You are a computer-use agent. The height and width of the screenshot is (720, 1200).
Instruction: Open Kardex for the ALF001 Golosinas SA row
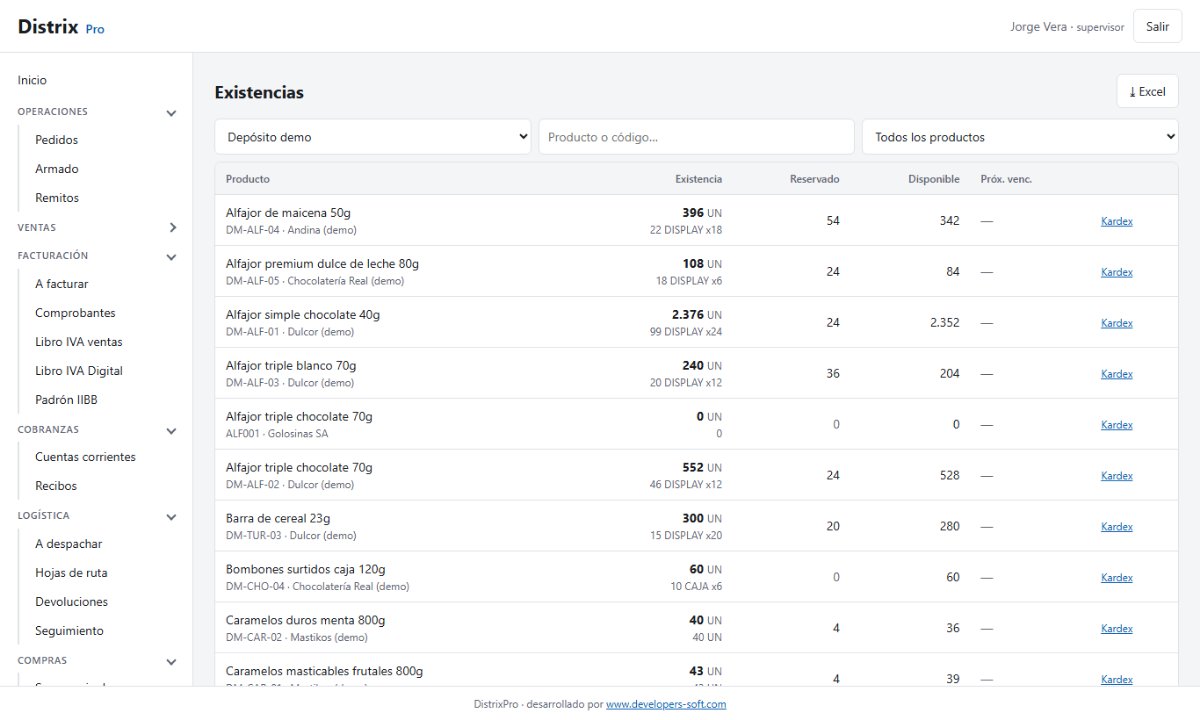click(x=1117, y=425)
